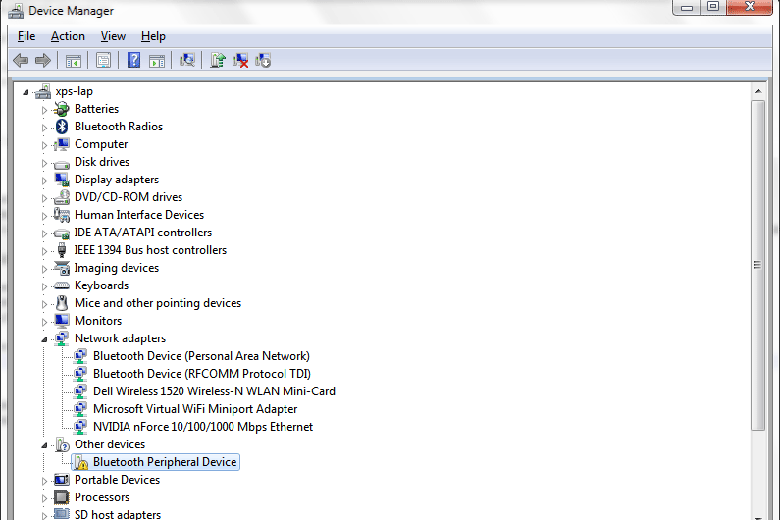Click the Help toolbar icon with question mark

[x=133, y=61]
